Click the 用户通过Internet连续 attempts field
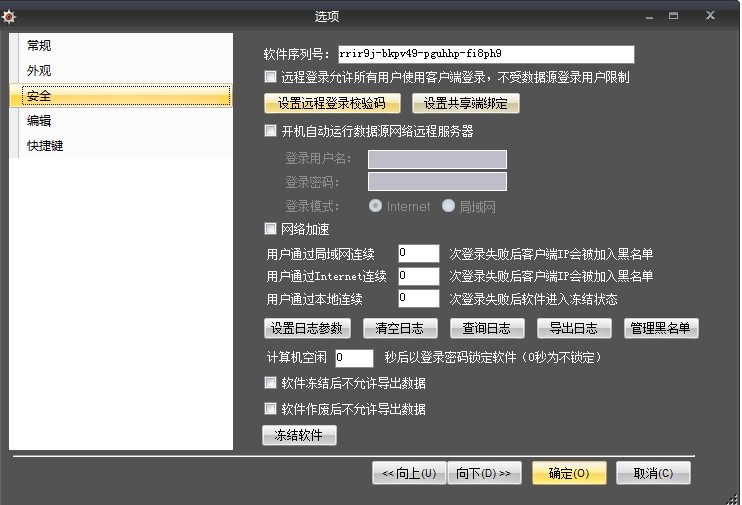The height and width of the screenshot is (505, 742). [x=419, y=276]
